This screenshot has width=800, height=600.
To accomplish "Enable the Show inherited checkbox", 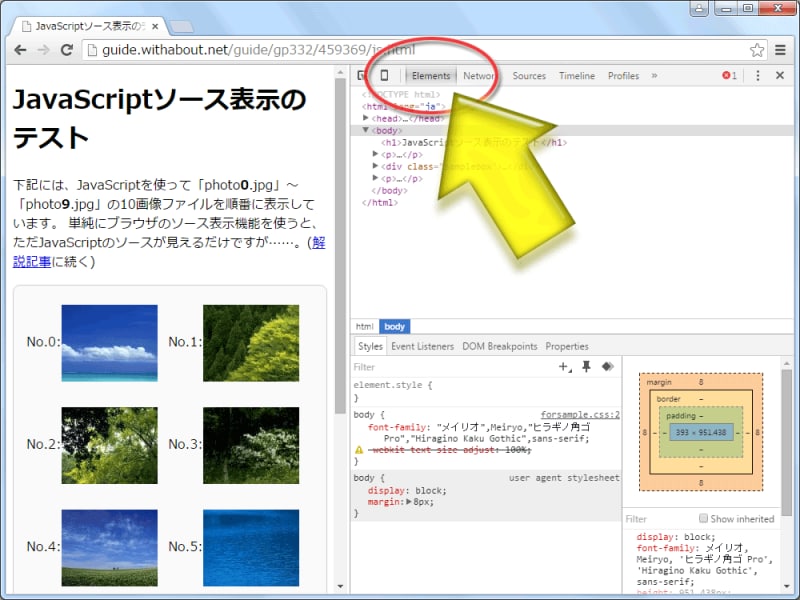I will pos(702,519).
